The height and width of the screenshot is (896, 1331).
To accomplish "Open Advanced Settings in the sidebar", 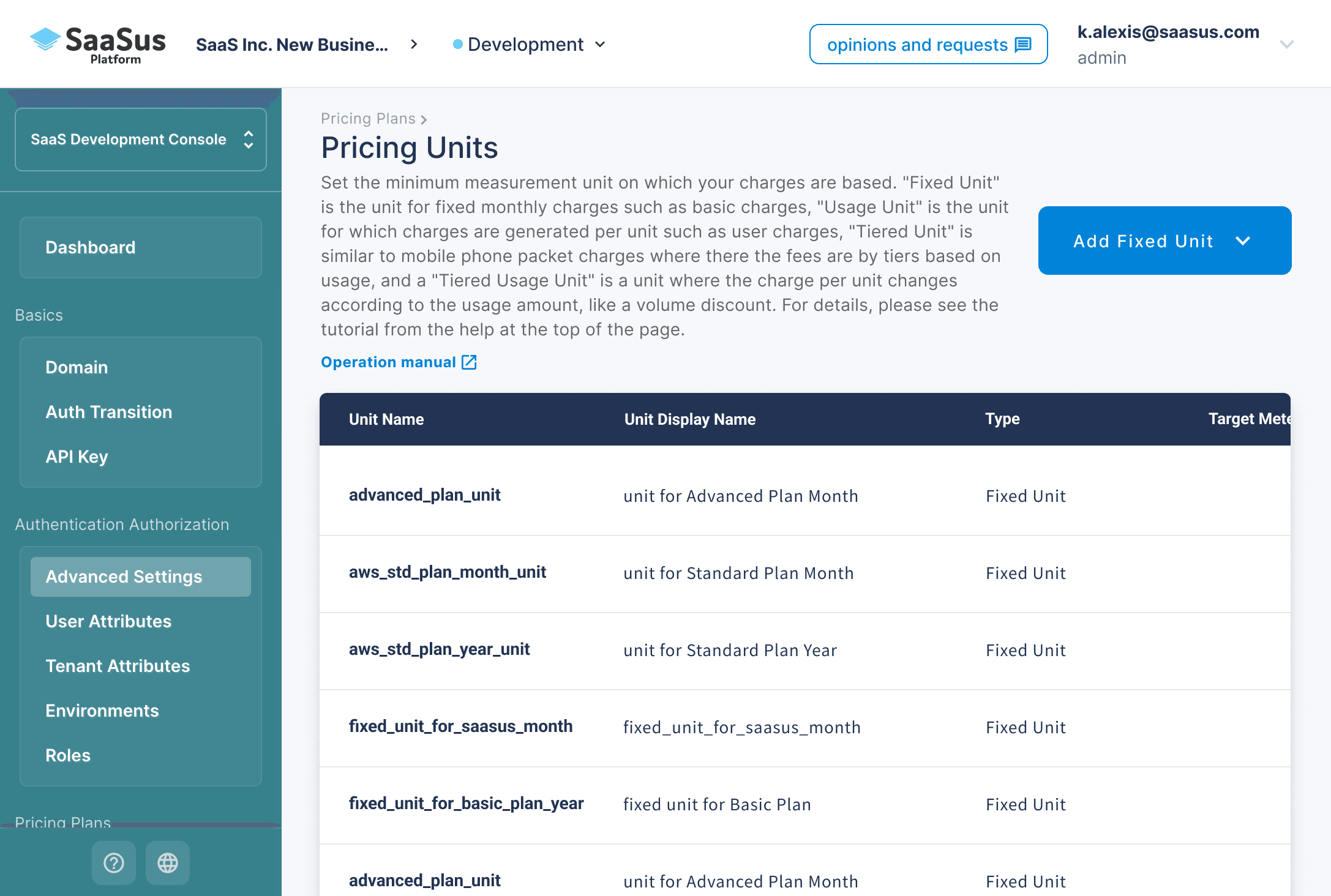I will click(x=124, y=577).
